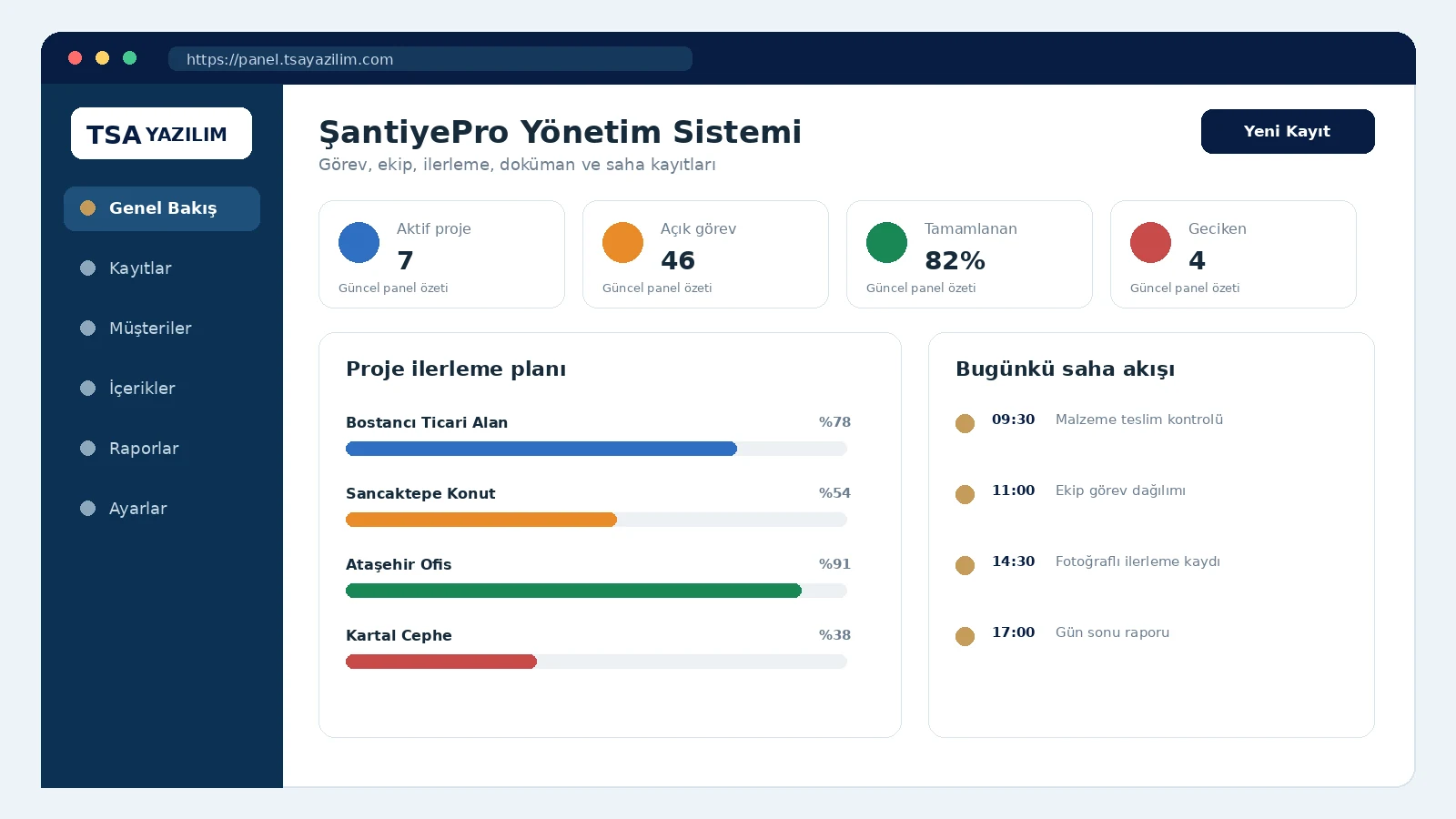This screenshot has height=819, width=1456.
Task: Select the Bostancı Ticari Alan project name
Action: [x=427, y=422]
